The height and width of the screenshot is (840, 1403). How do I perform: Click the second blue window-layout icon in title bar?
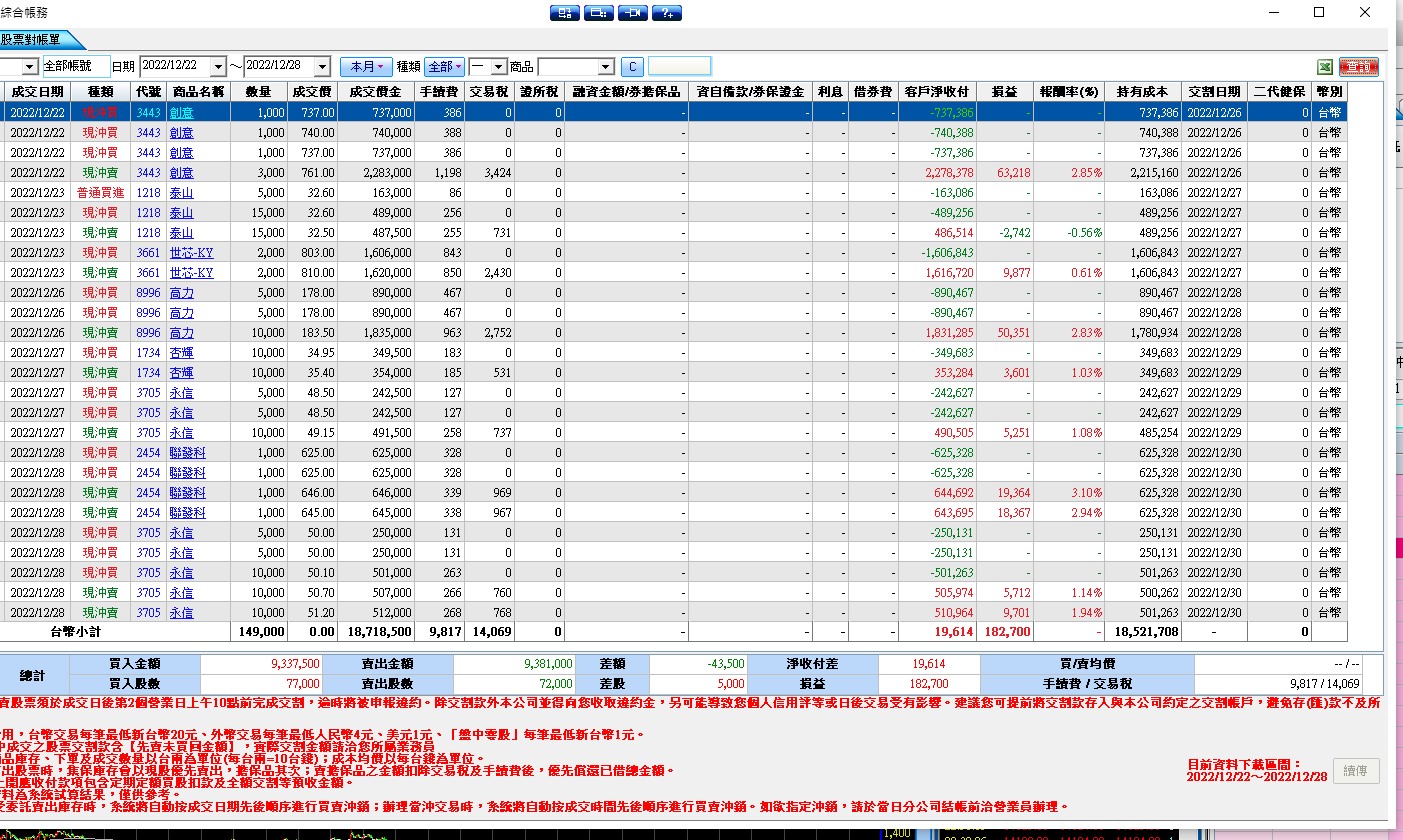[x=599, y=13]
